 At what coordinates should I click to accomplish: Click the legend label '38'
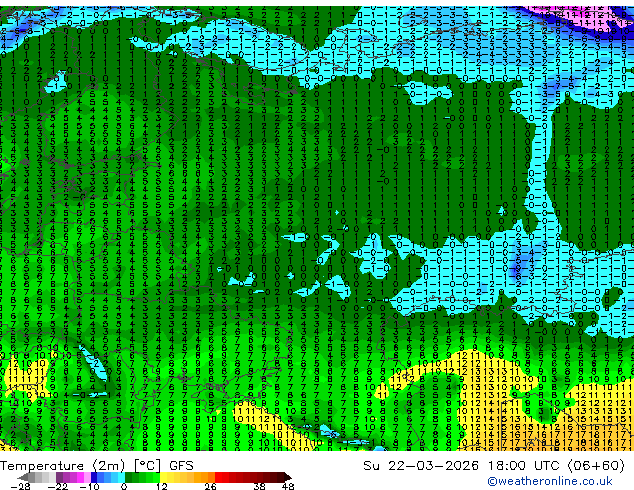click(x=260, y=486)
